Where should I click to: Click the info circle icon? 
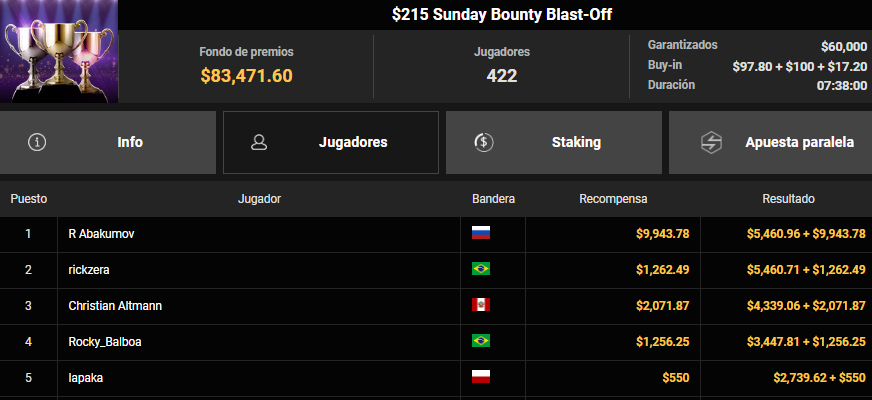tap(38, 142)
